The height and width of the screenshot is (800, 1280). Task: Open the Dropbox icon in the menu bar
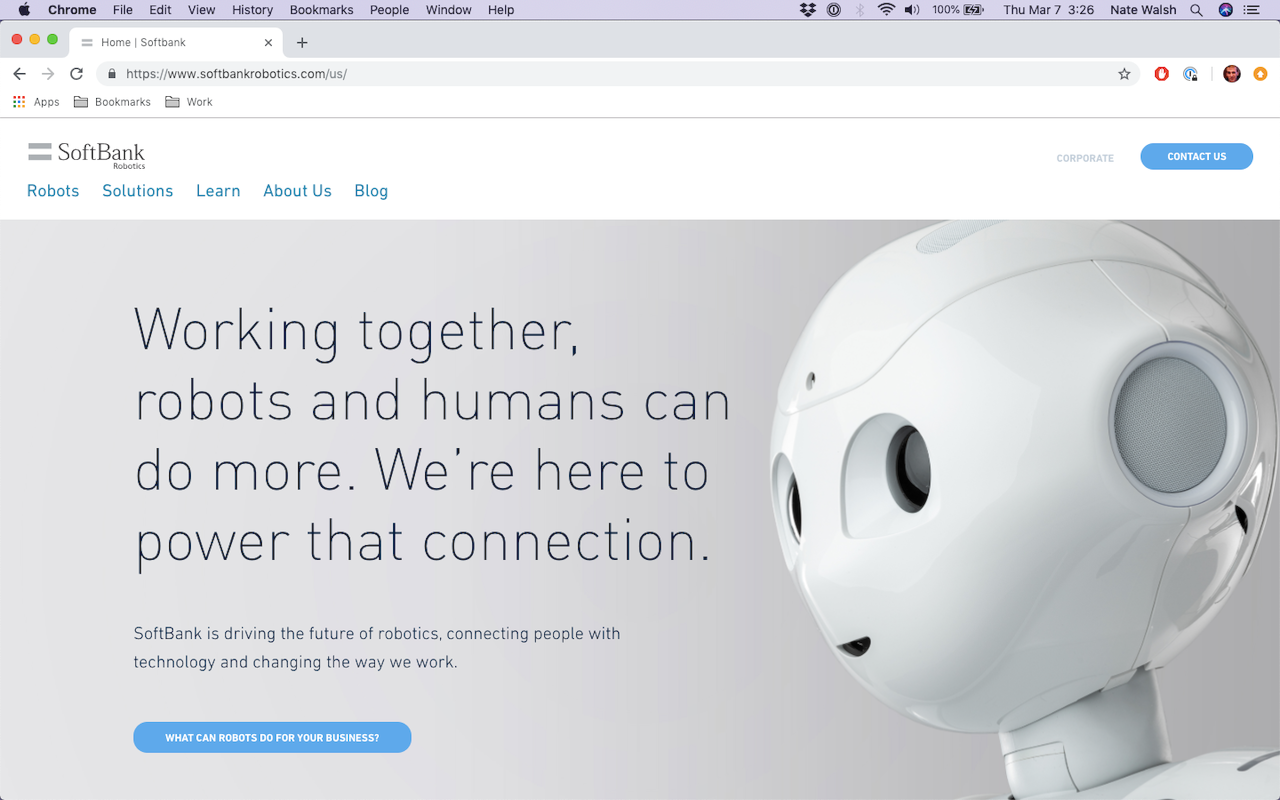point(808,10)
